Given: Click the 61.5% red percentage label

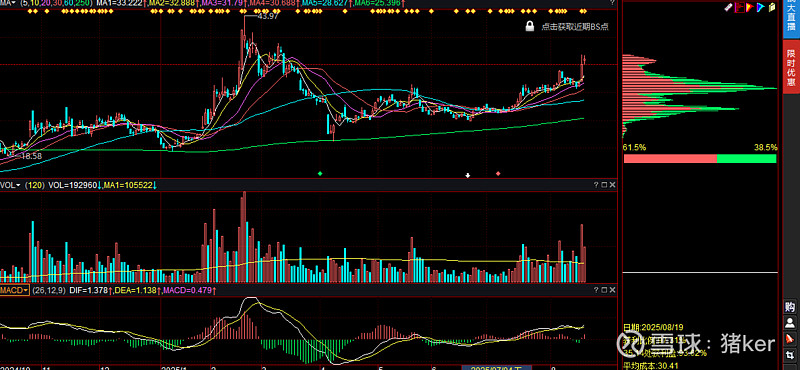Looking at the screenshot, I should (x=635, y=147).
